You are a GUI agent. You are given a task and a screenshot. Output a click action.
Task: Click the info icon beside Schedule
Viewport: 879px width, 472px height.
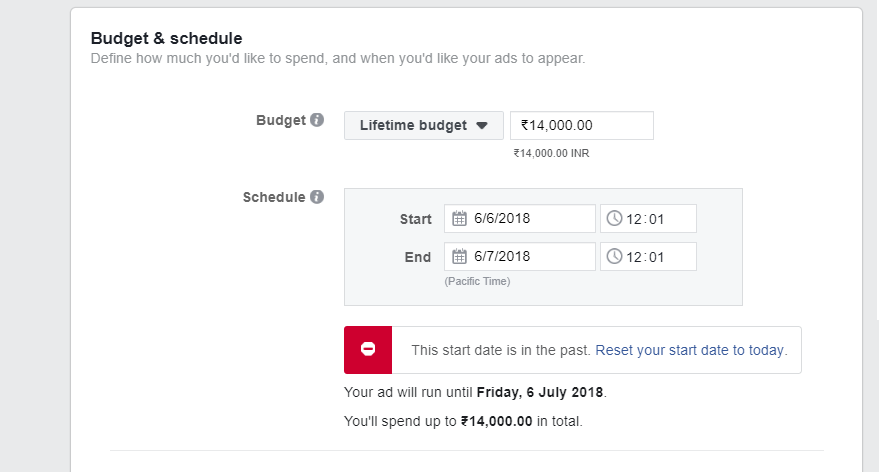click(x=317, y=197)
